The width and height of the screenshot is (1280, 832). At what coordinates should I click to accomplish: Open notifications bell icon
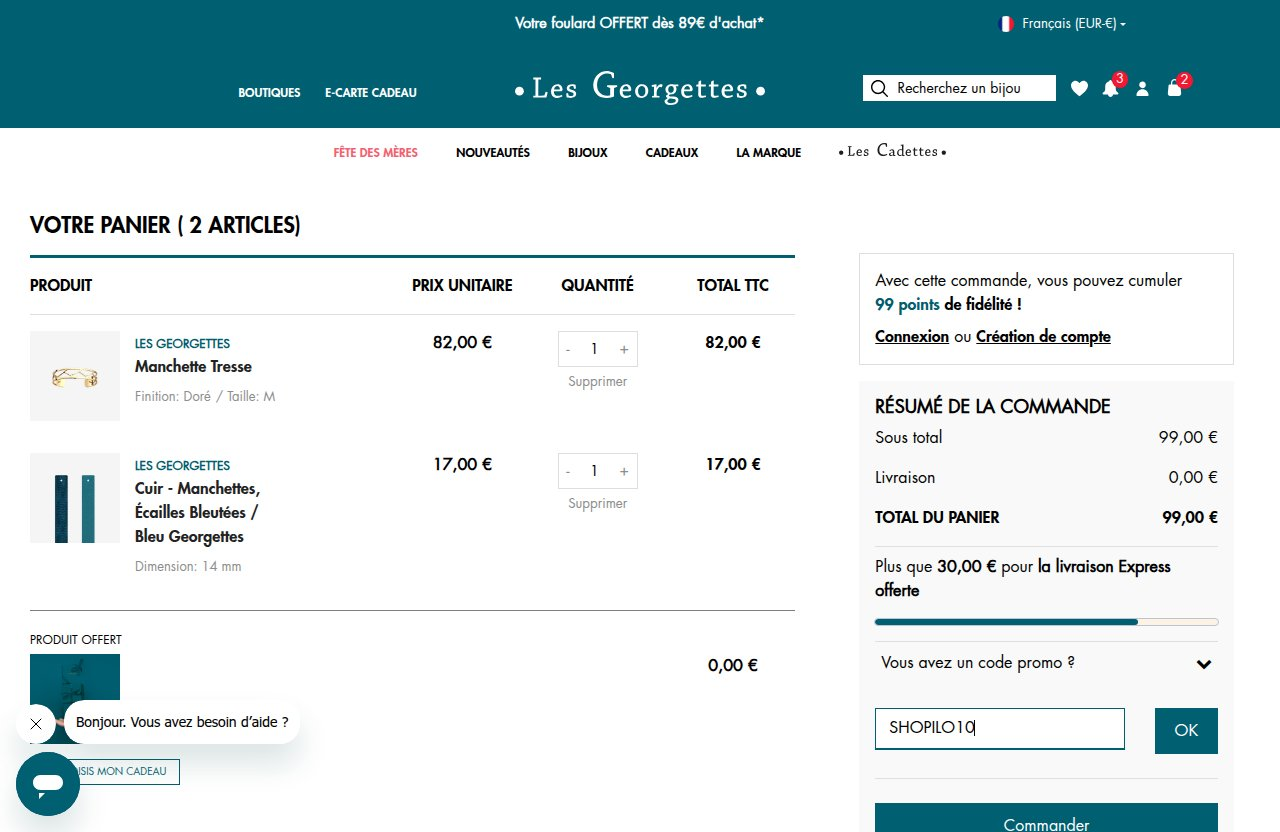(x=1110, y=88)
